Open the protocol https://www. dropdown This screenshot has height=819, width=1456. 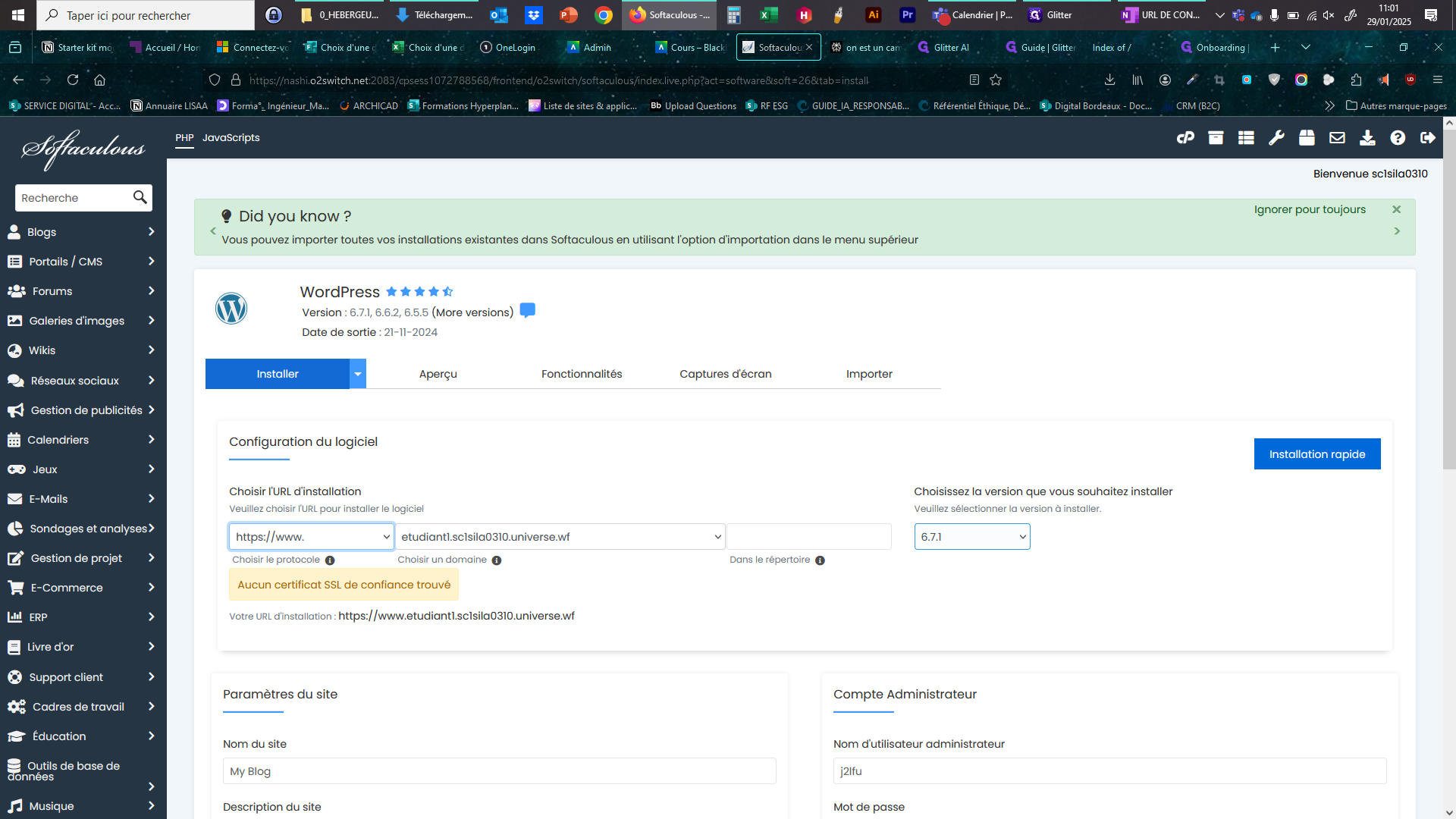312,536
